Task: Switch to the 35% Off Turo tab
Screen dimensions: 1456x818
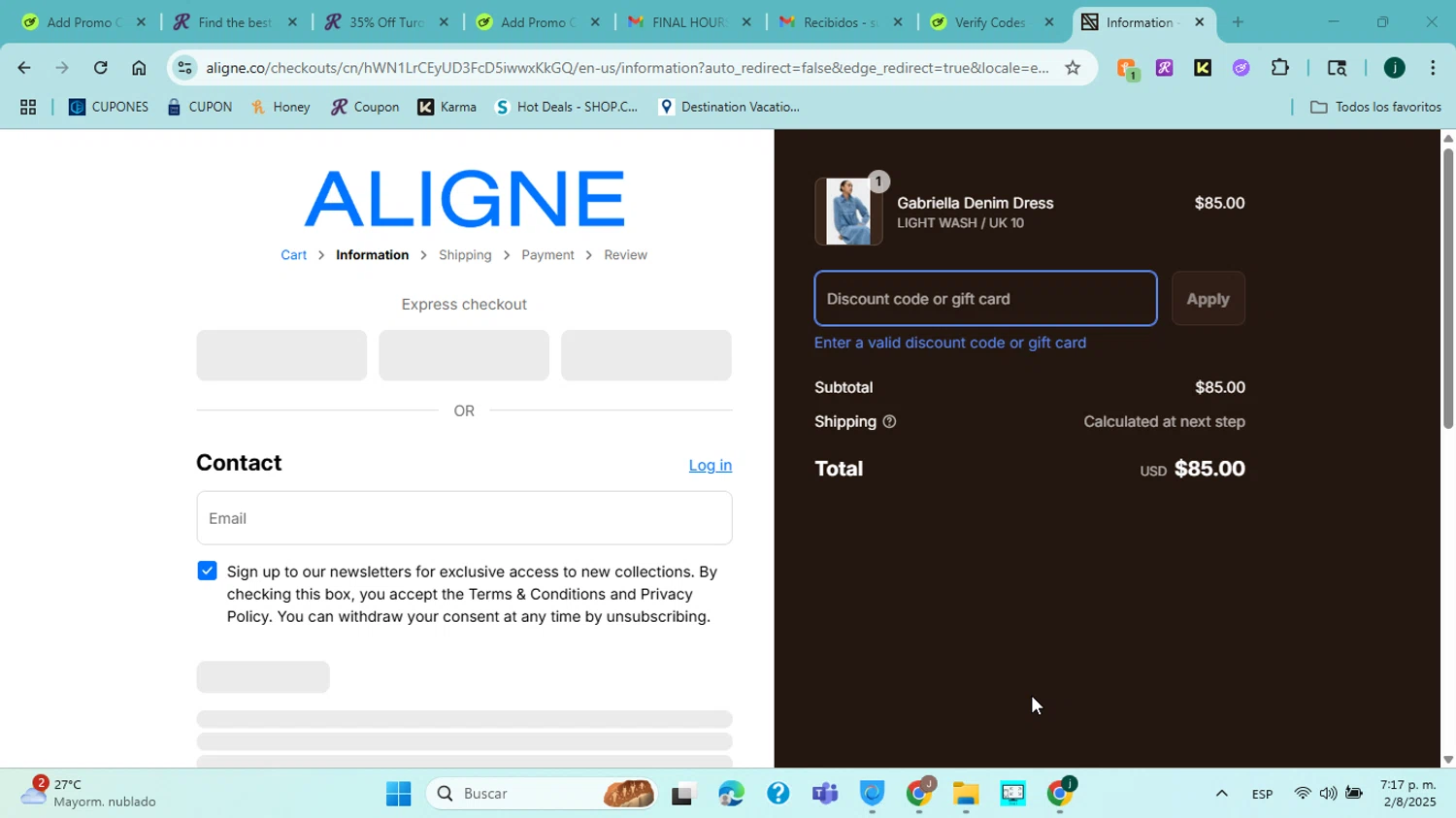Action: (385, 21)
